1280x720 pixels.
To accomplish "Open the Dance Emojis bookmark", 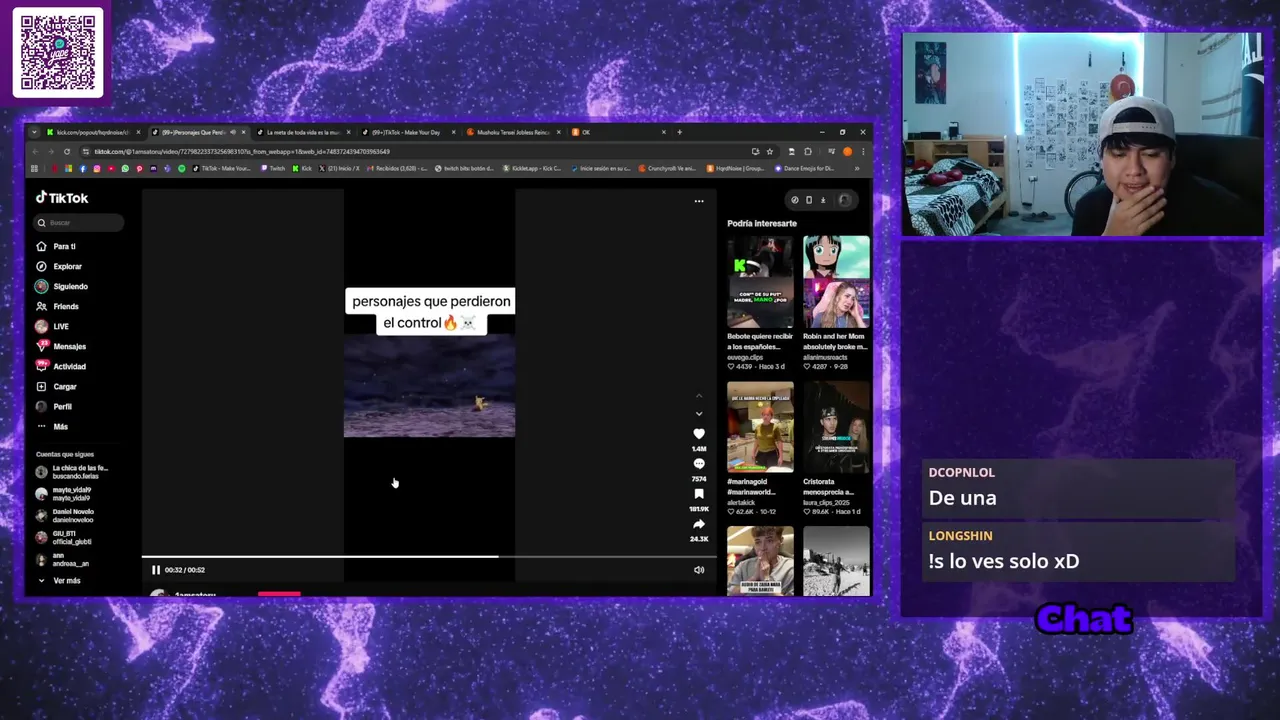I will click(805, 168).
